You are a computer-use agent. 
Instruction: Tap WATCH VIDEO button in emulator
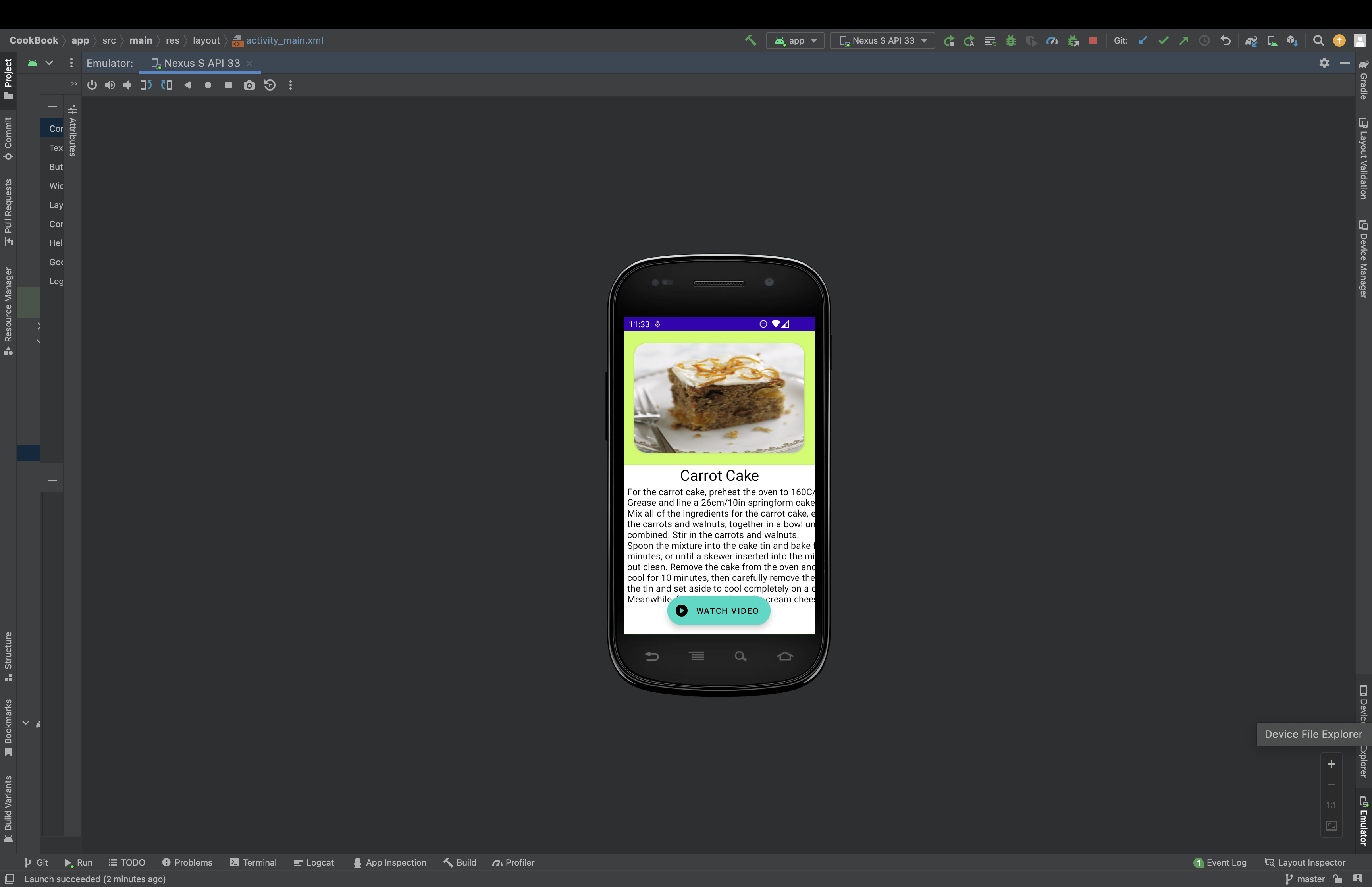point(719,611)
